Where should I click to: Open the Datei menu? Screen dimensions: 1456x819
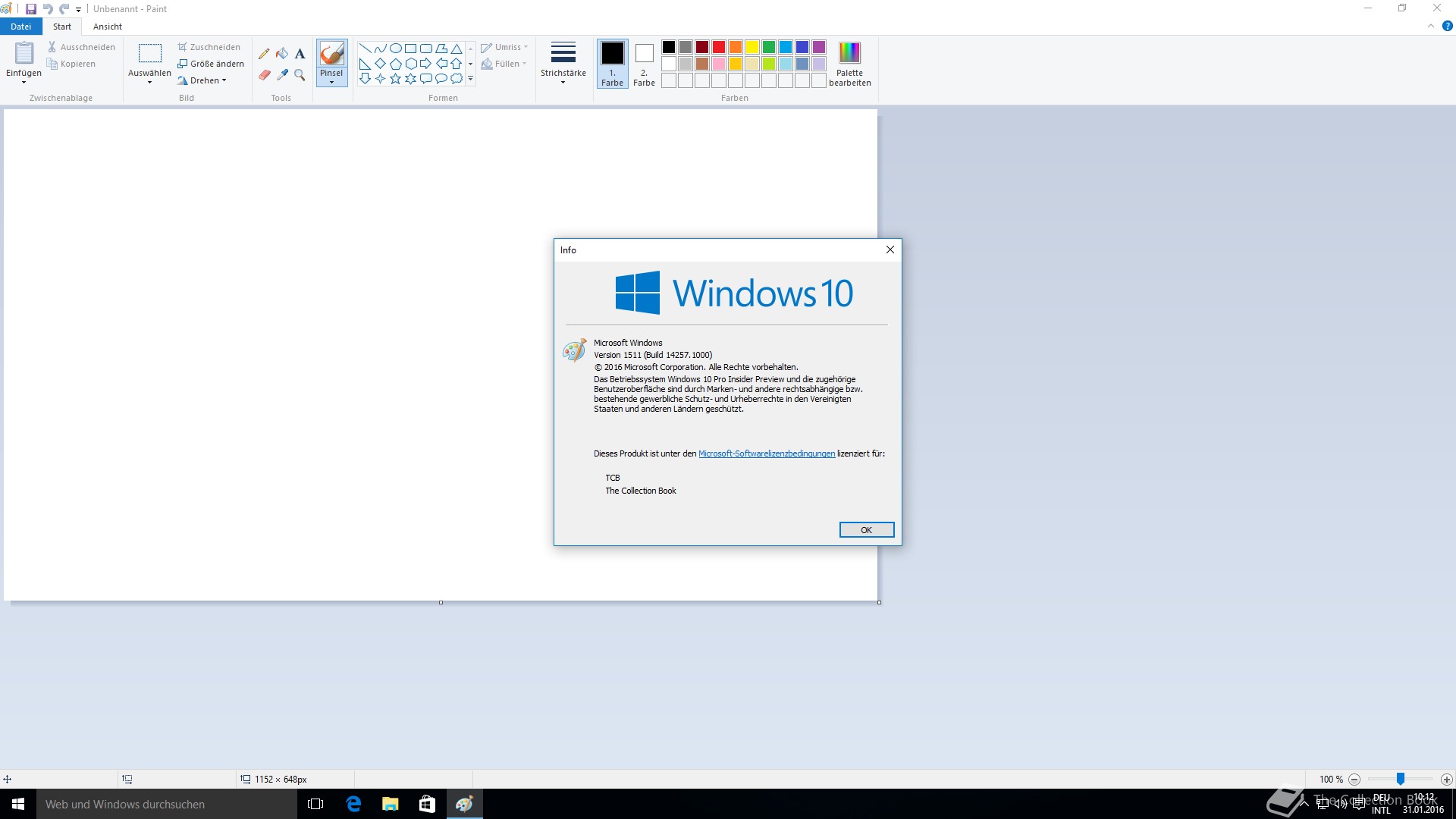[20, 27]
